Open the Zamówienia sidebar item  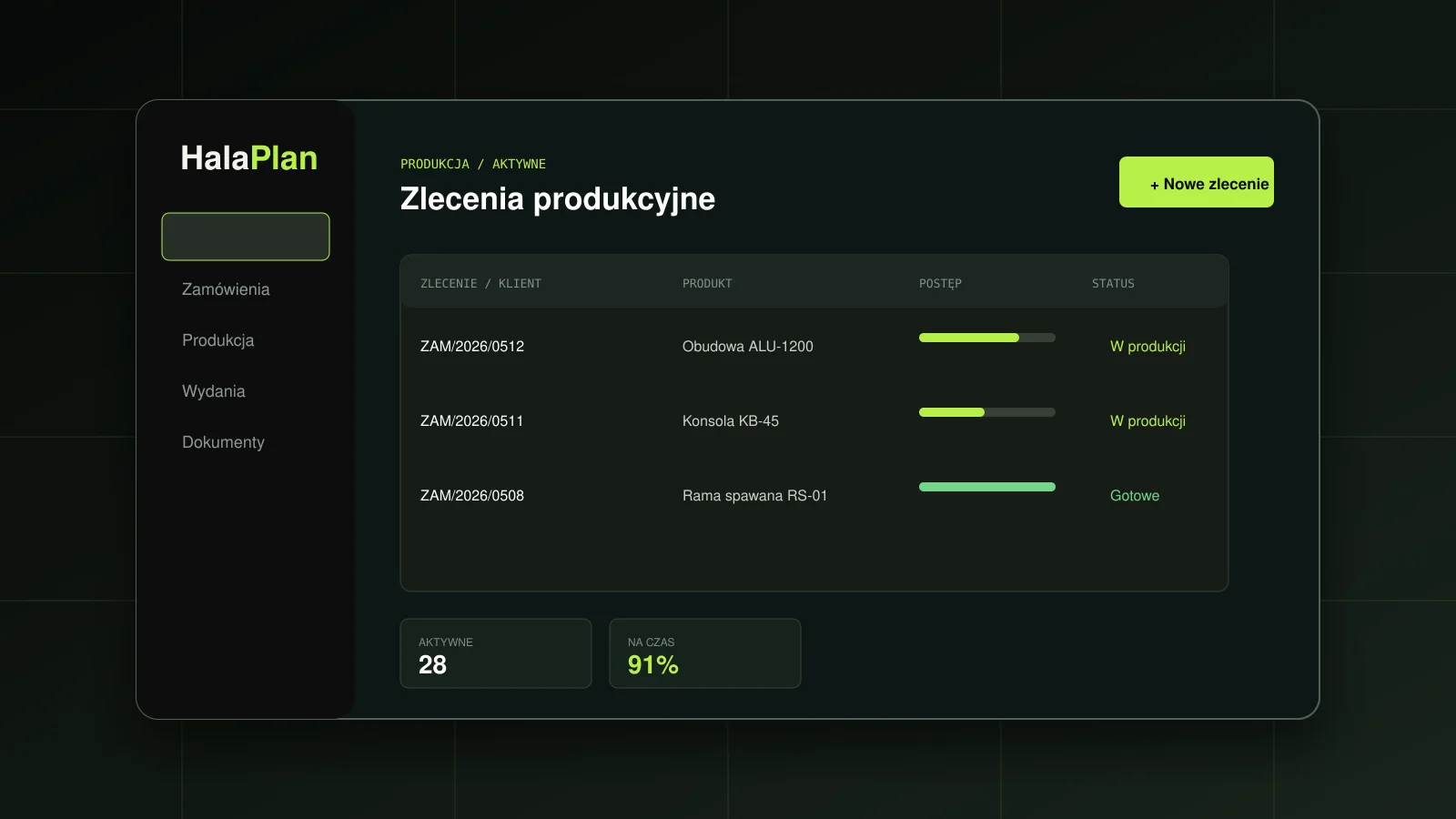pos(226,289)
